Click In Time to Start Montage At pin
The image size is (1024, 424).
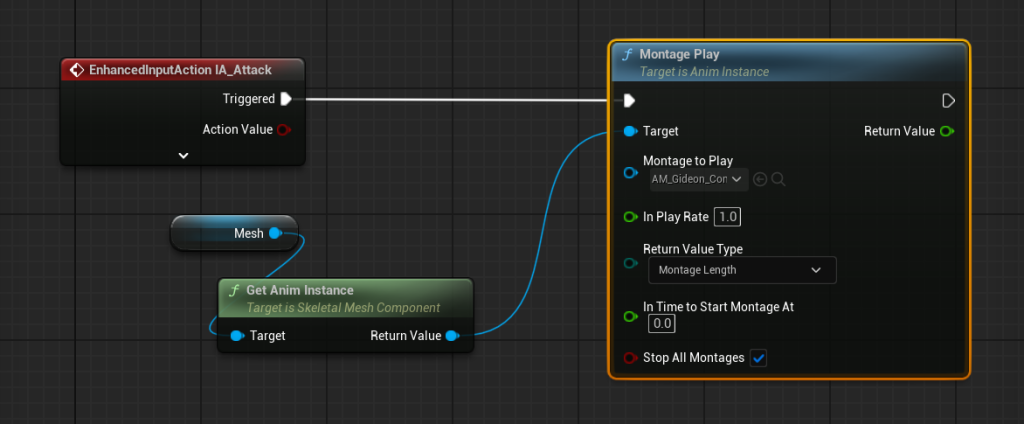point(630,316)
